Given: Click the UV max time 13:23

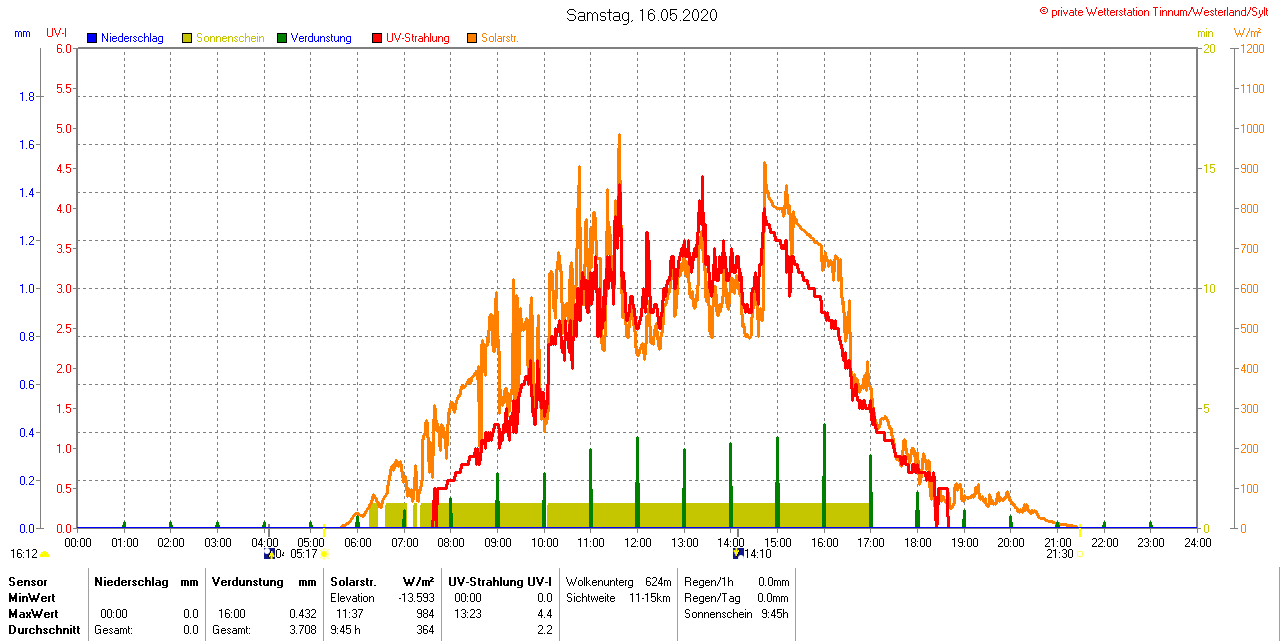Looking at the screenshot, I should click(468, 614).
